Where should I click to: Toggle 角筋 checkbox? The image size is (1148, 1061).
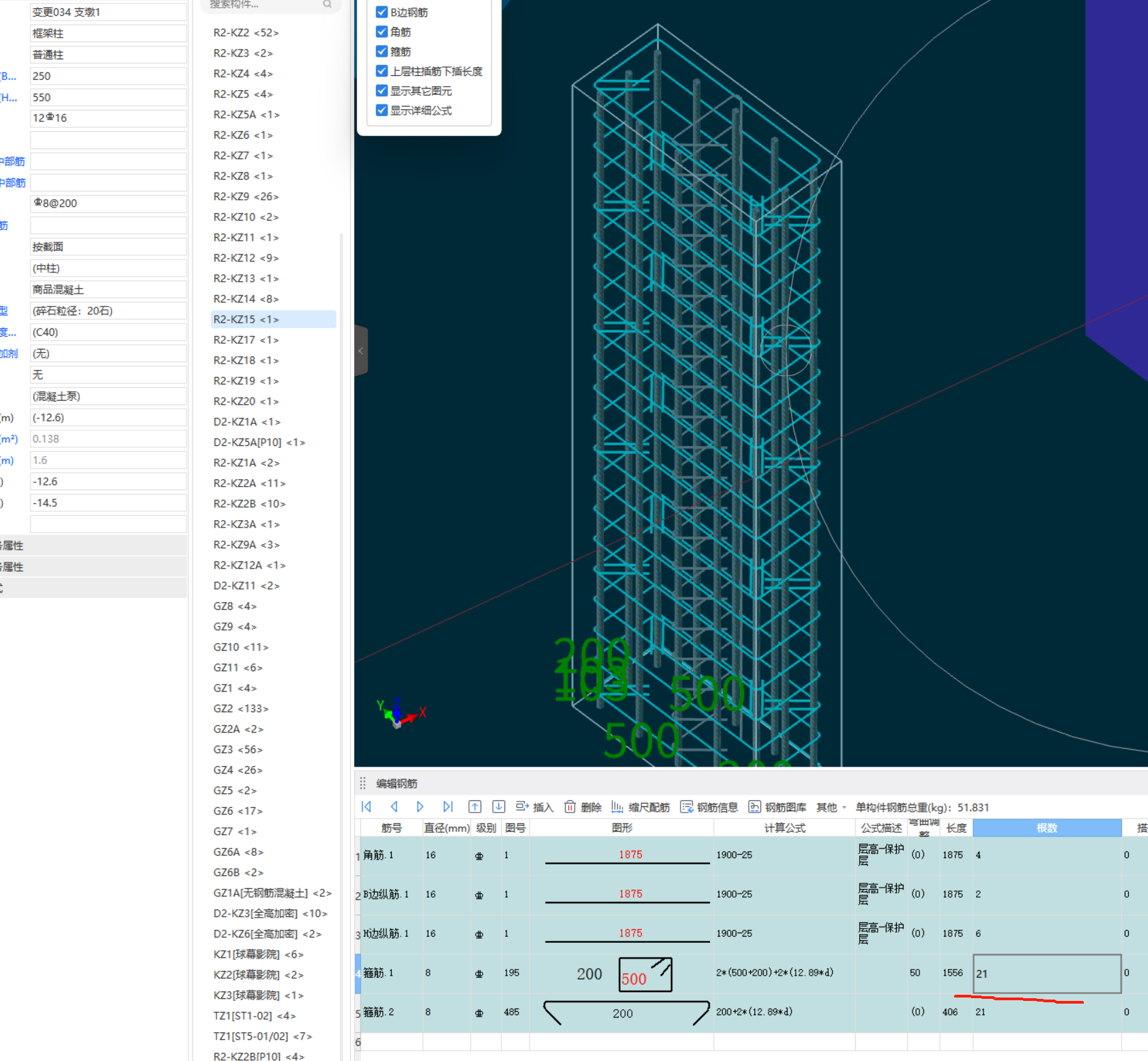pyautogui.click(x=382, y=31)
